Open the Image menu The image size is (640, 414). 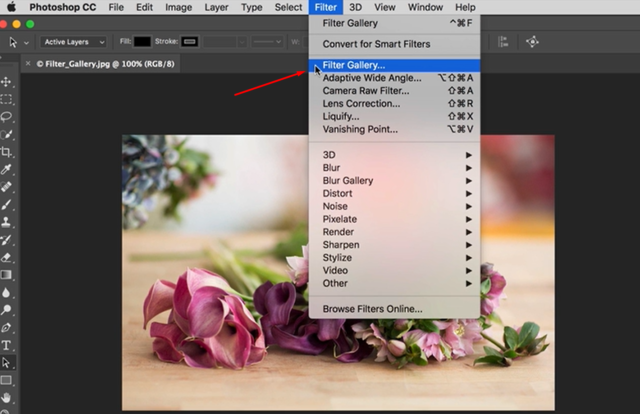pyautogui.click(x=178, y=7)
